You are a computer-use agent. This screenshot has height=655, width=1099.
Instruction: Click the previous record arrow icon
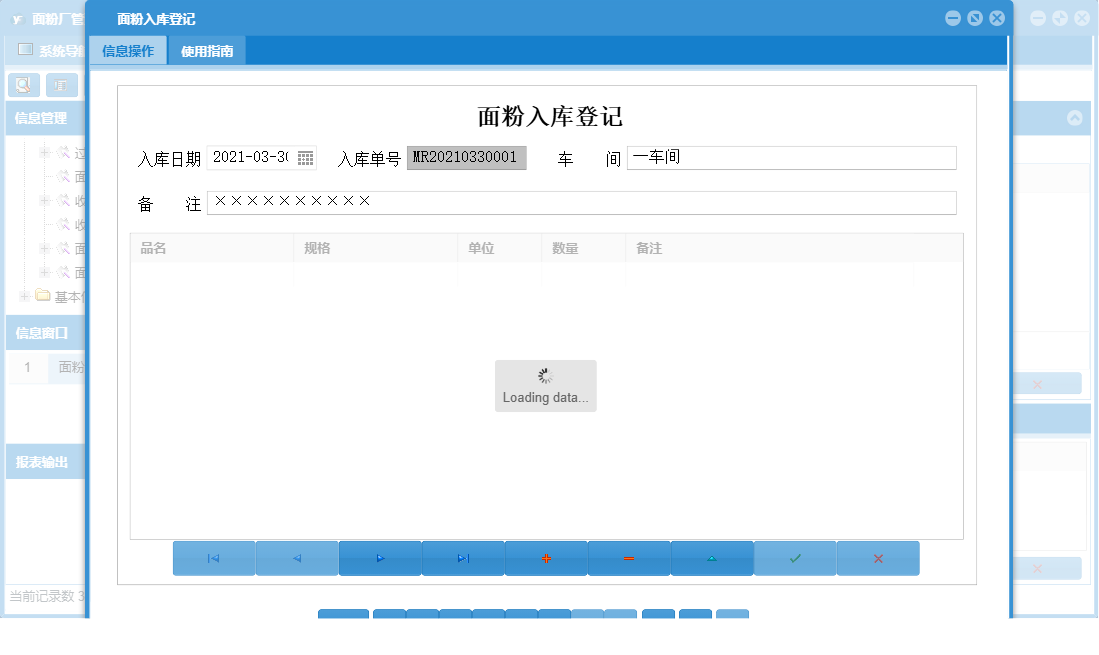tap(296, 558)
